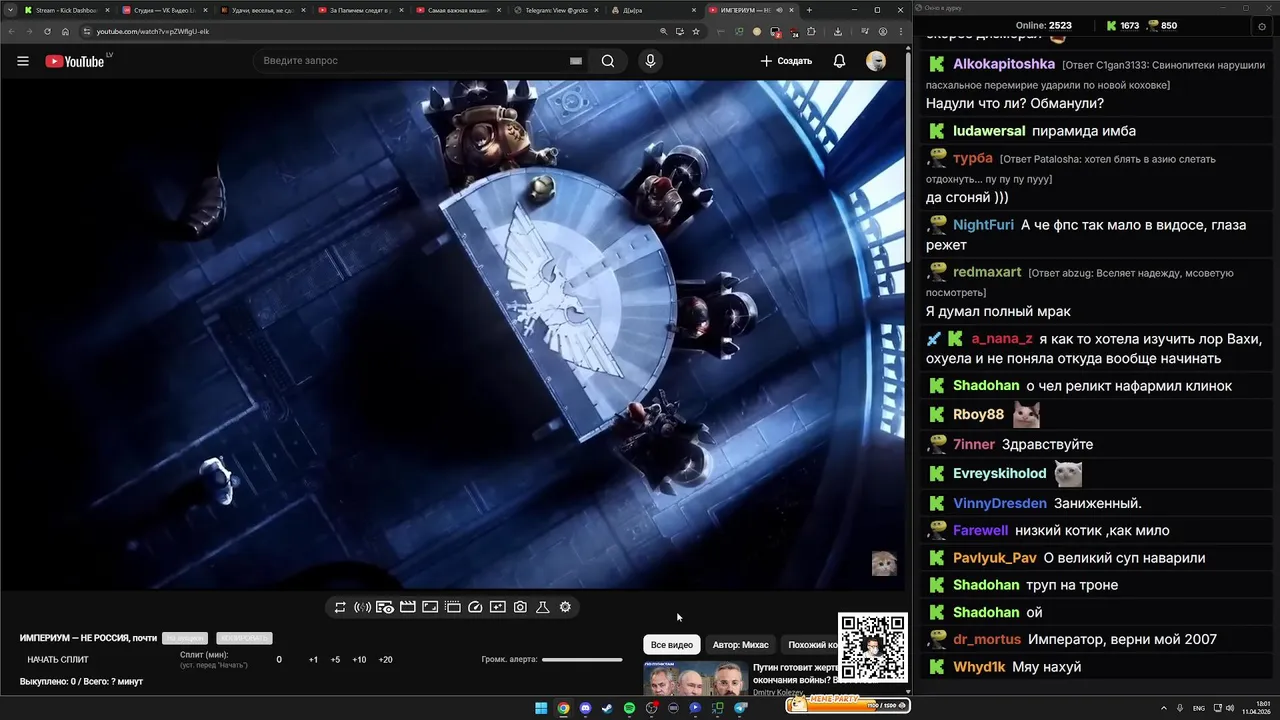Image resolution: width=1280 pixels, height=720 pixels.
Task: Click the YouTube search magnifier button
Action: [x=608, y=61]
